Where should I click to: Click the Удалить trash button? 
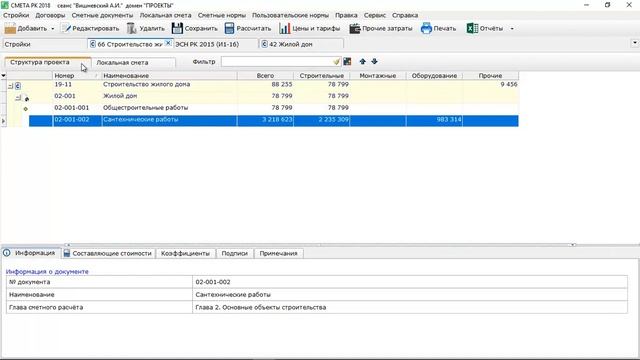click(x=146, y=29)
